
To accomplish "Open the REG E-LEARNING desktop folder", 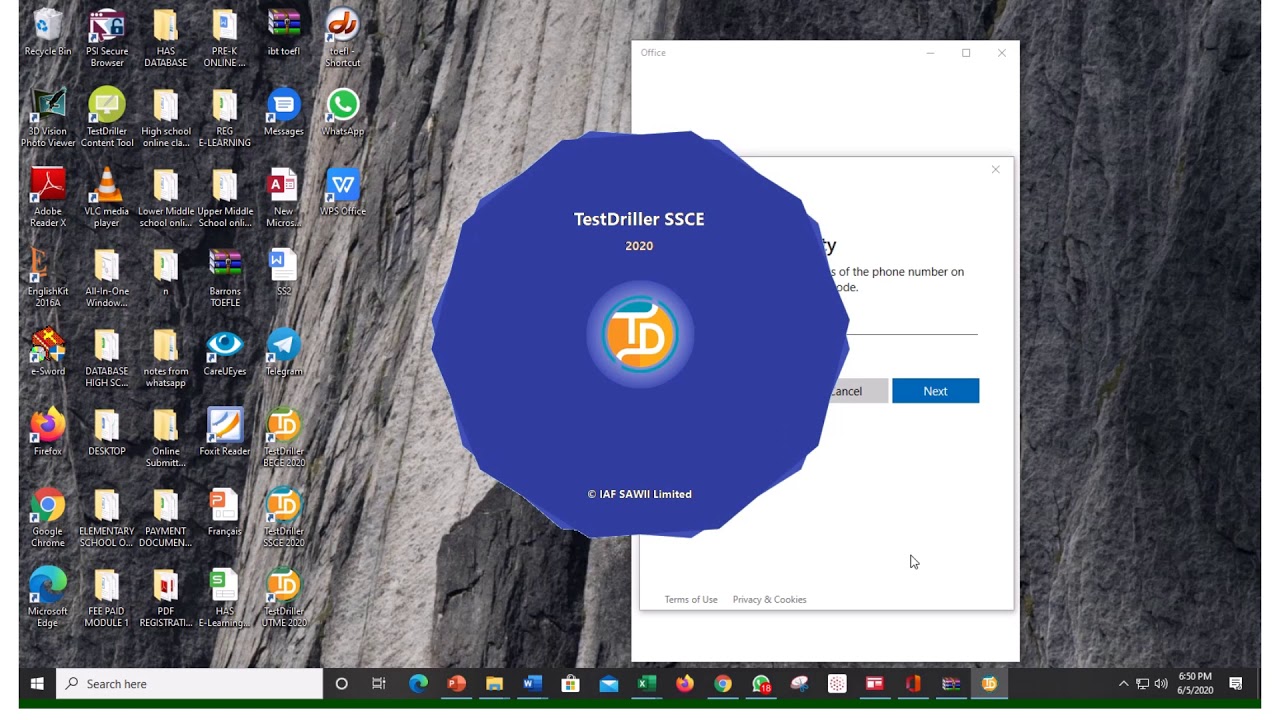I will 225,119.
